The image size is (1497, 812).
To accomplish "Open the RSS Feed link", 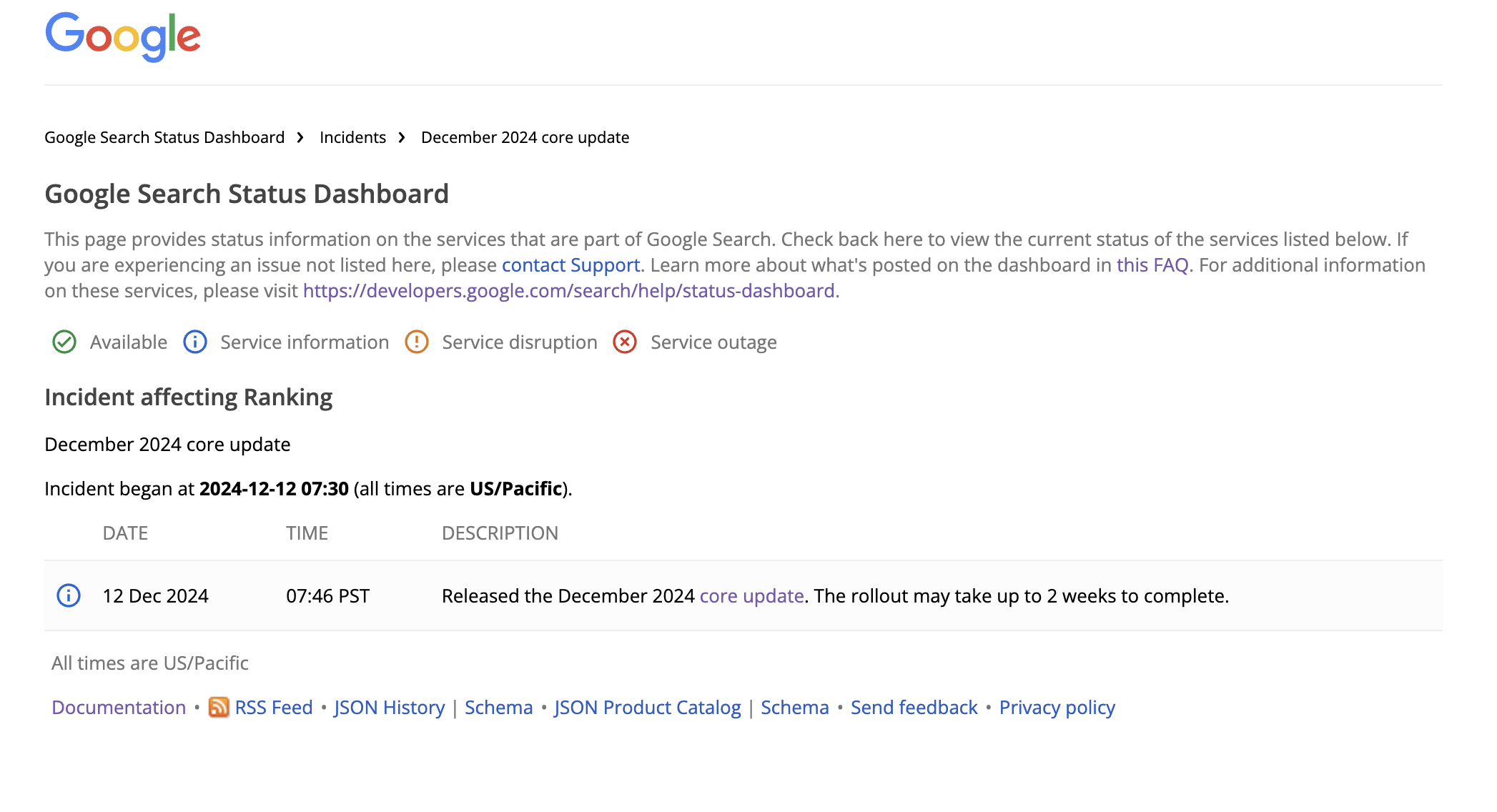I will (274, 708).
